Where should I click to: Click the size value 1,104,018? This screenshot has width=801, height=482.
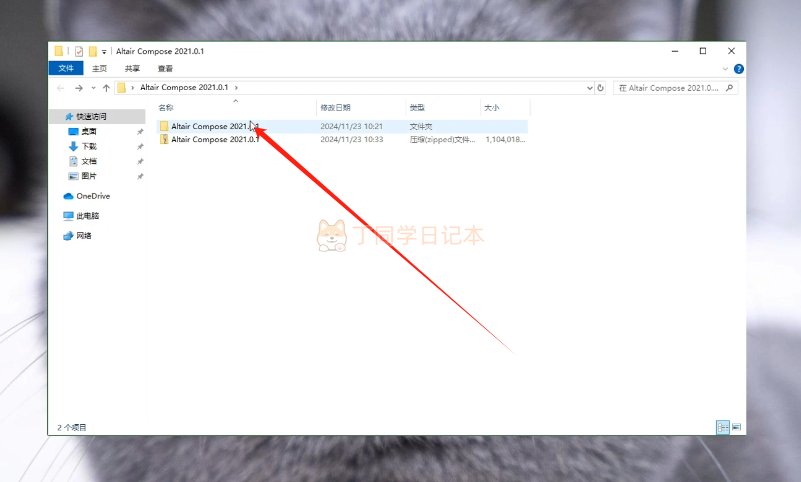(505, 139)
